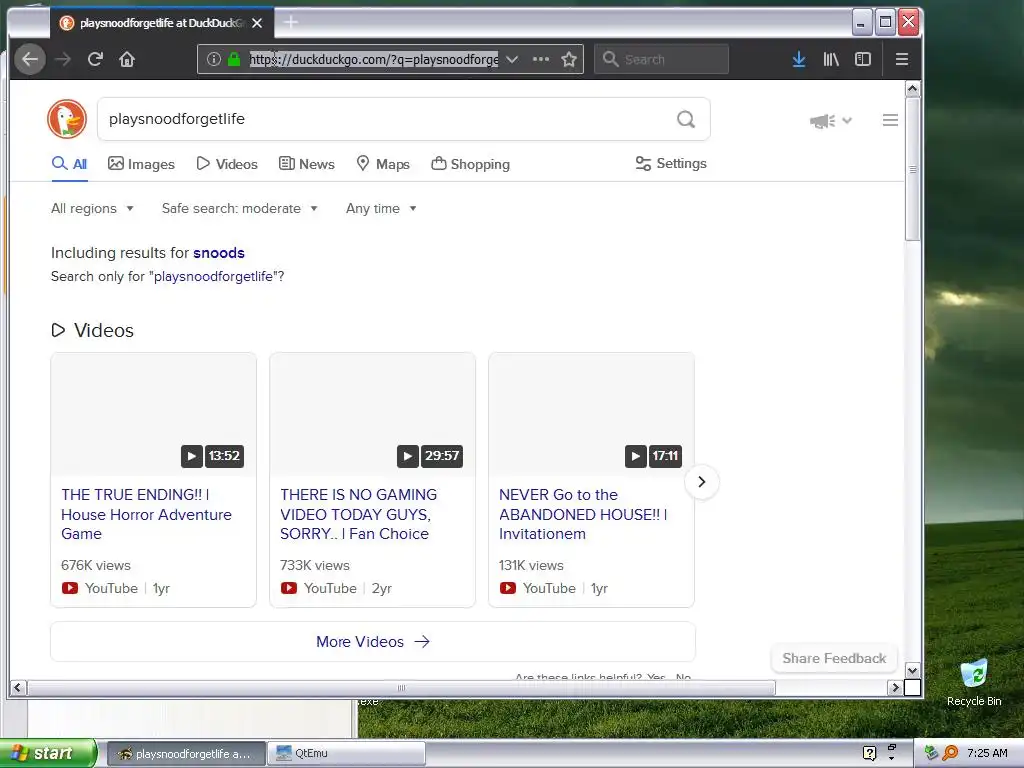1024x768 pixels.
Task: Click the vertical scrollbar up arrow
Action: [912, 88]
